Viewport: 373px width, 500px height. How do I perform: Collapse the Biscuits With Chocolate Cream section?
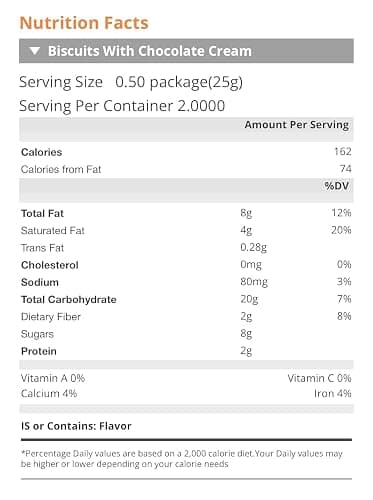[x=186, y=51]
